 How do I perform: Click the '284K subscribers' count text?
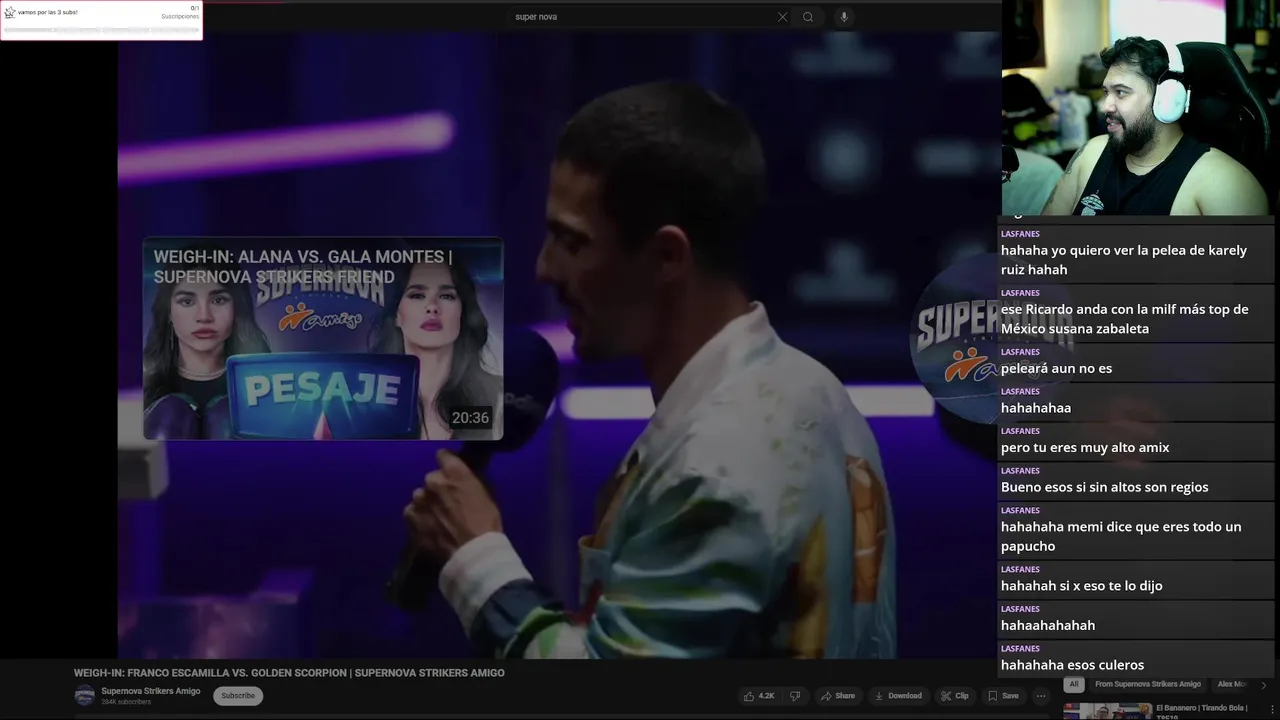pyautogui.click(x=126, y=702)
